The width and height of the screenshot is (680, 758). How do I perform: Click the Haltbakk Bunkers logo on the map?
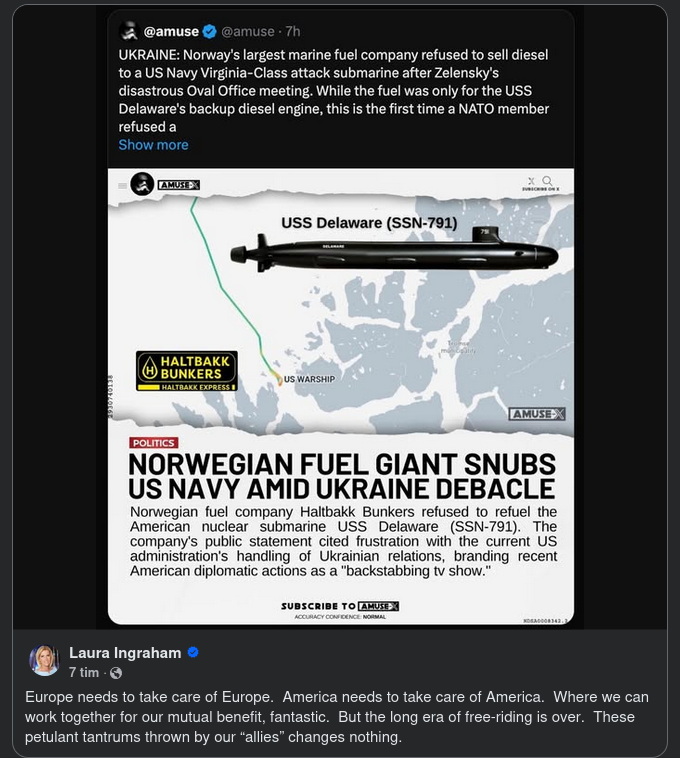[x=186, y=370]
